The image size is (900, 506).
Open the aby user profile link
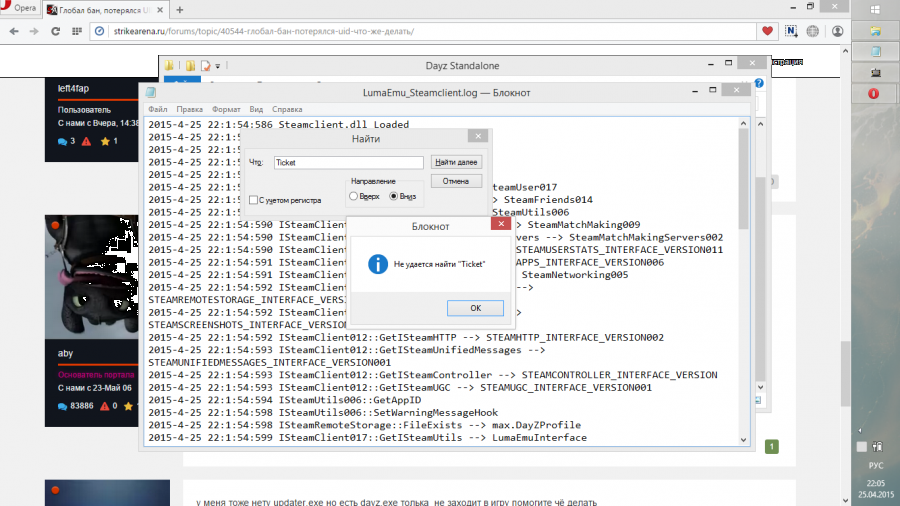click(x=65, y=353)
